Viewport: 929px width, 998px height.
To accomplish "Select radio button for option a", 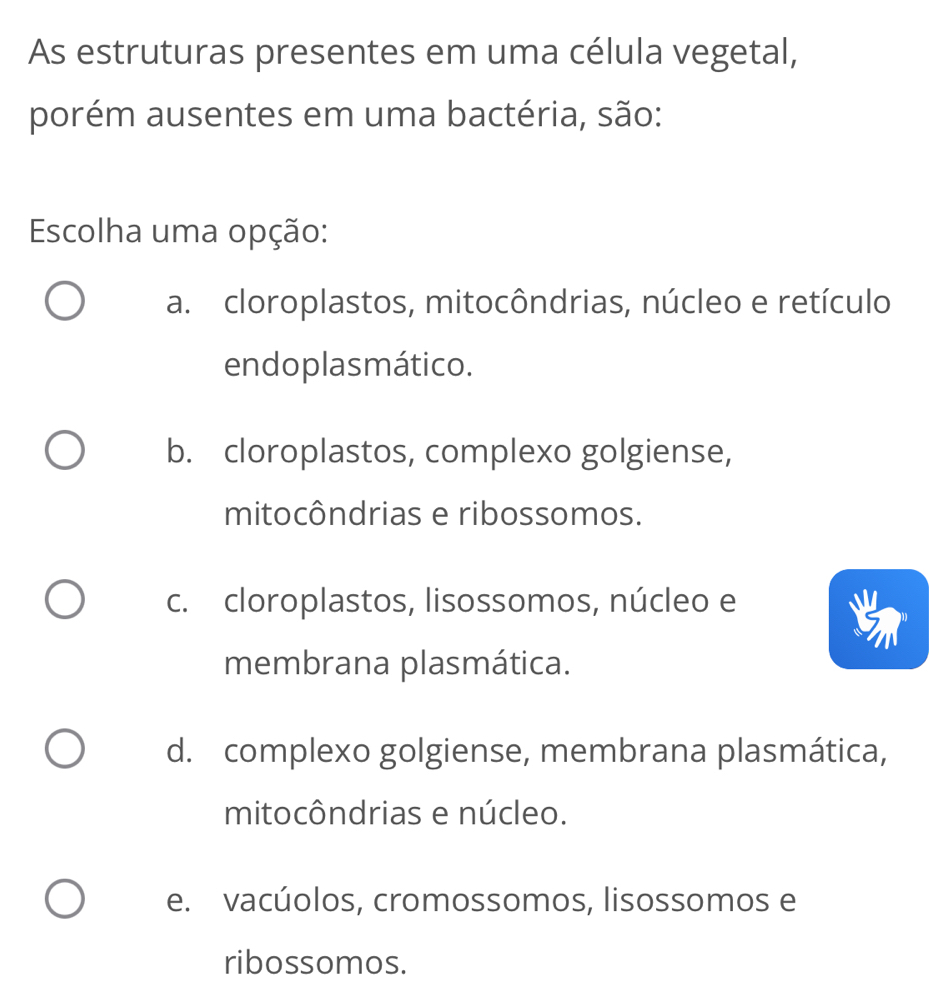I will (x=65, y=301).
